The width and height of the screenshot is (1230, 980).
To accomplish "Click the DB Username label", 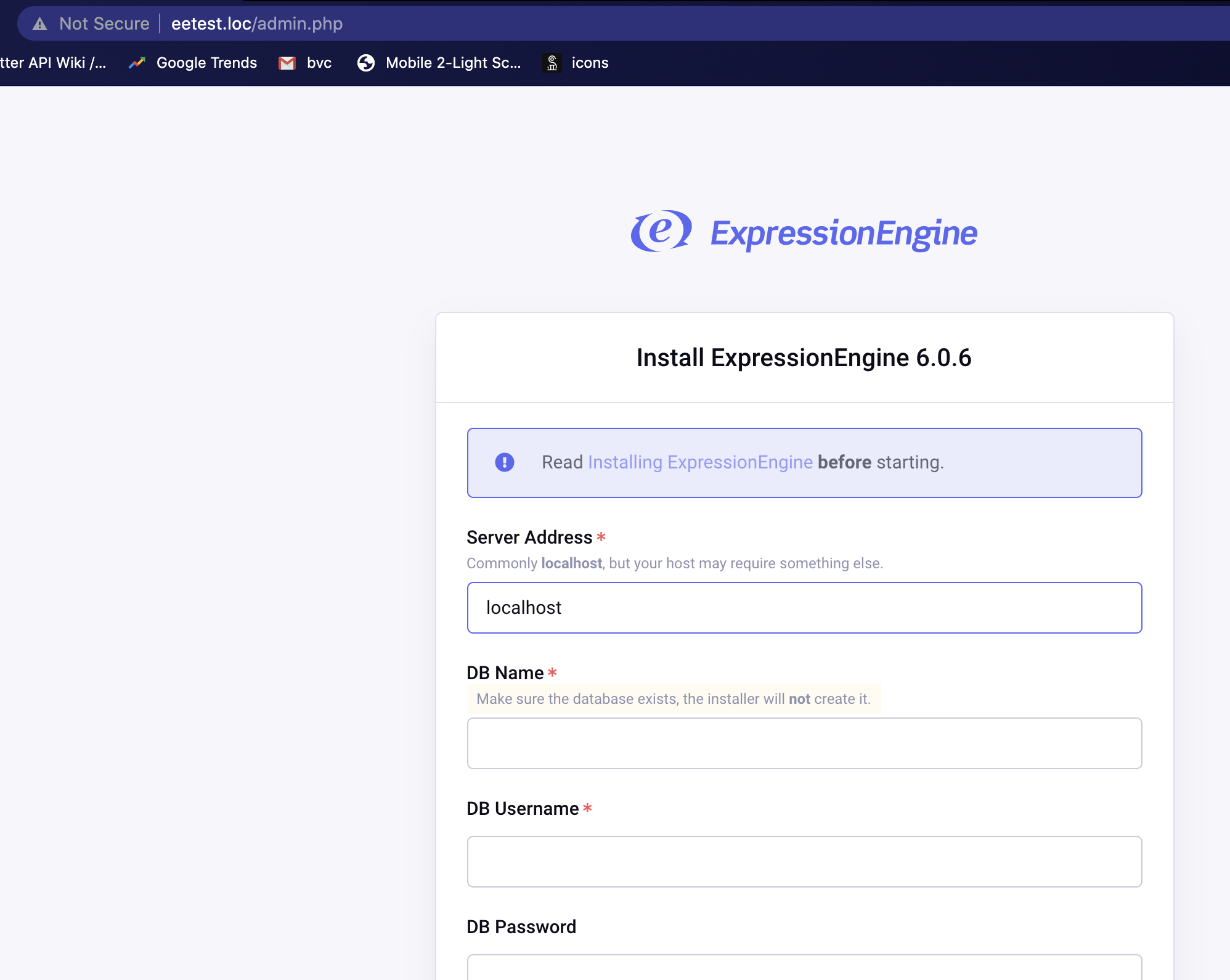I will click(x=523, y=809).
